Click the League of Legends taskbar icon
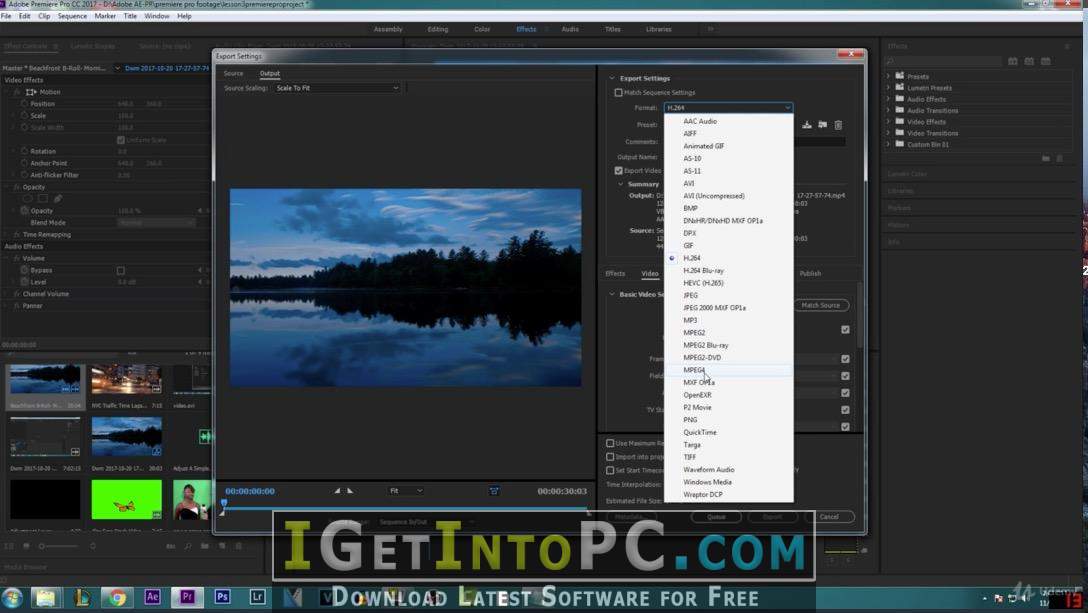Image resolution: width=1088 pixels, height=613 pixels. [82, 597]
